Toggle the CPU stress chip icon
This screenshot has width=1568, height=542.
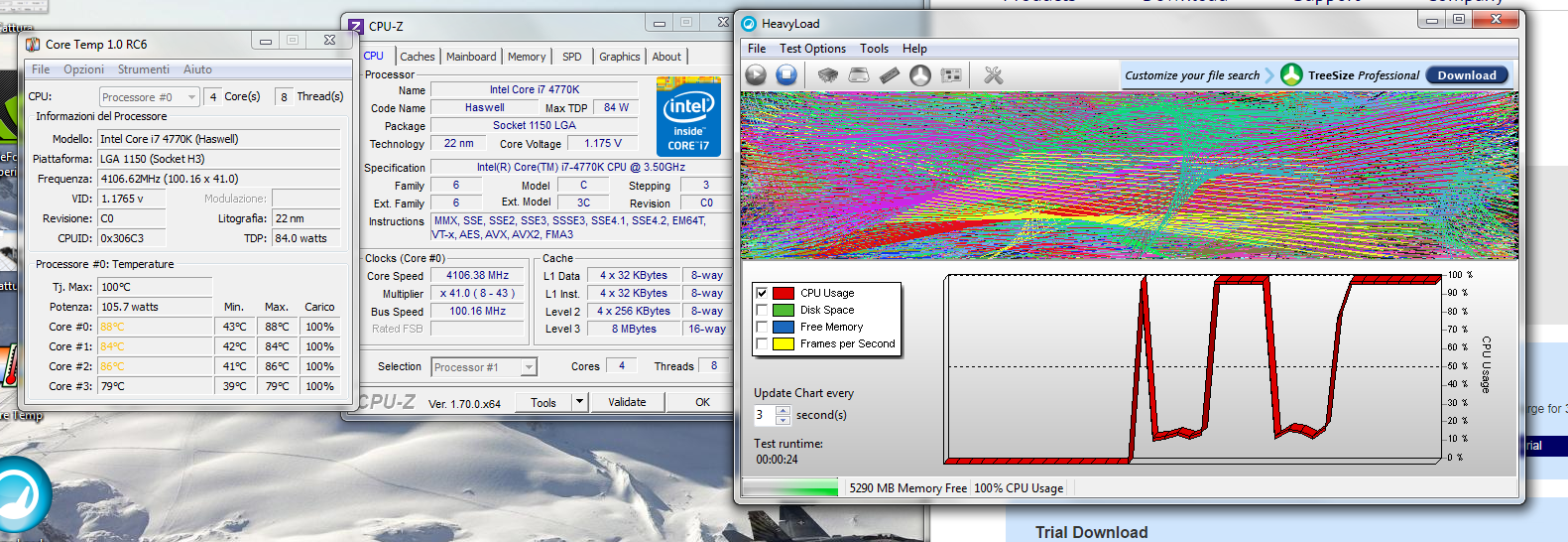(828, 74)
